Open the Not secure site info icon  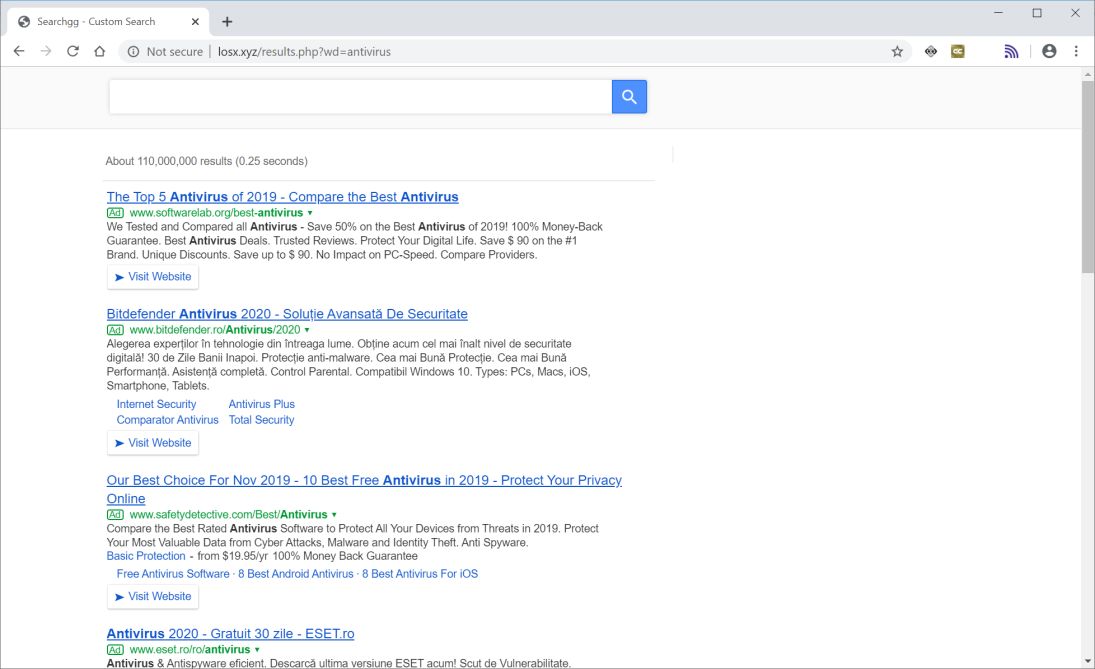(x=133, y=52)
